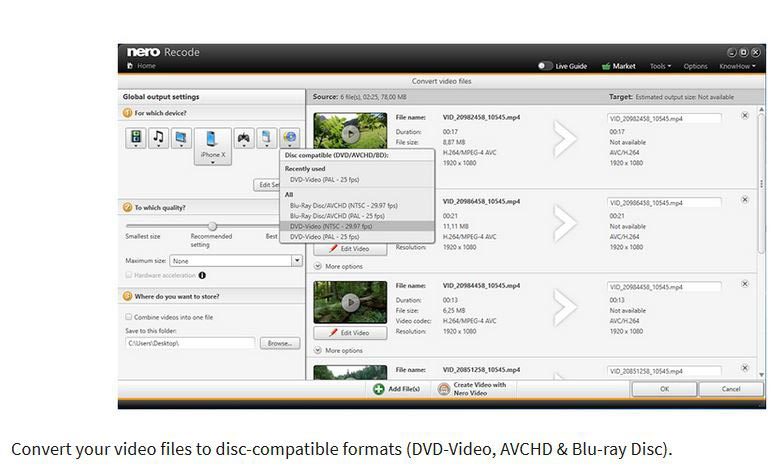Click the quality slider handle
This screenshot has width=781, height=473.
tap(213, 226)
